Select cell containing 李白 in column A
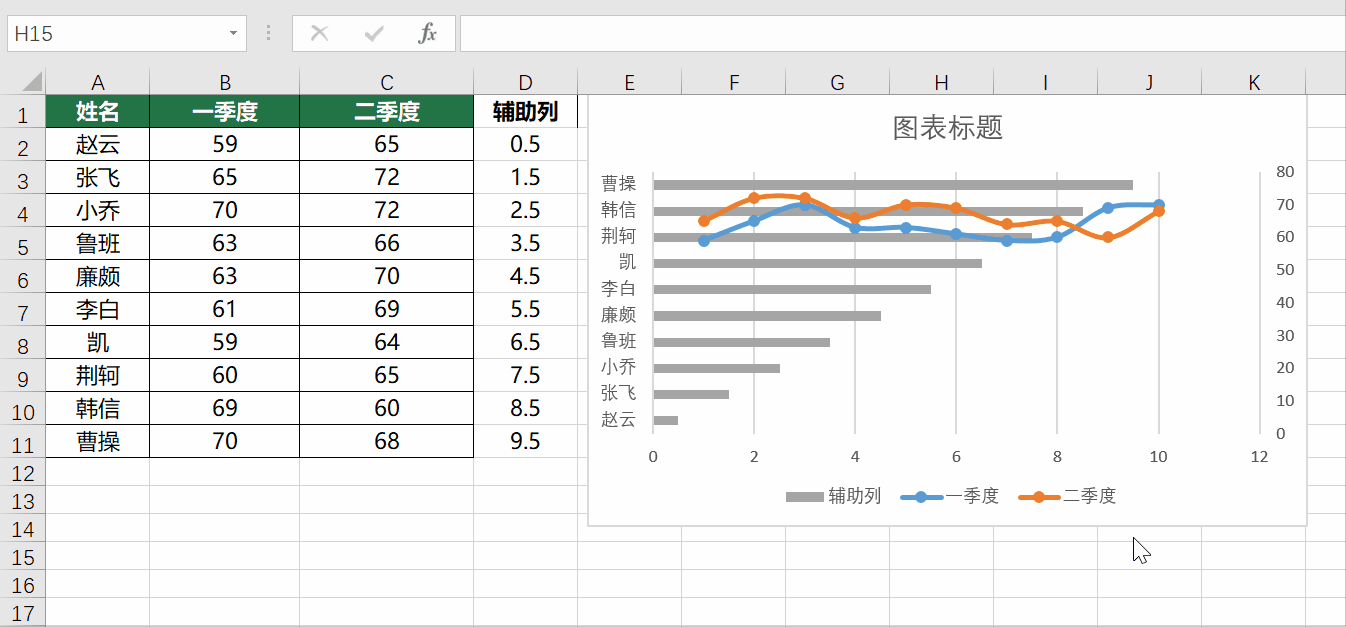Image resolution: width=1346 pixels, height=627 pixels. click(98, 309)
